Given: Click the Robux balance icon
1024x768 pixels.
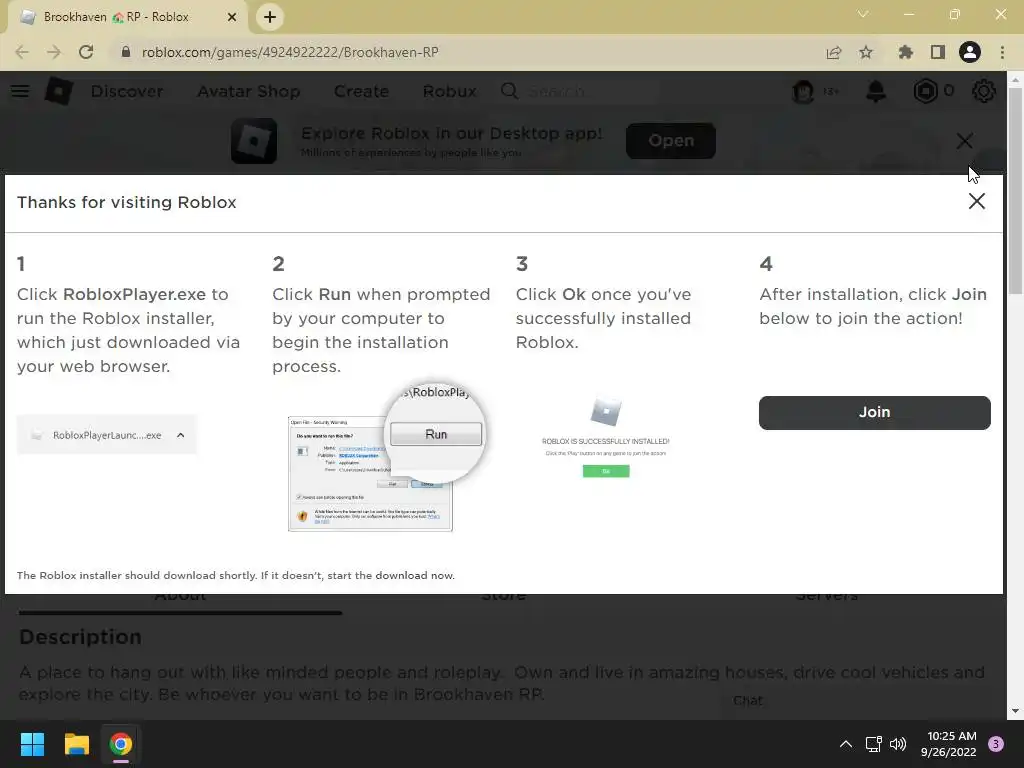Looking at the screenshot, I should 925,91.
